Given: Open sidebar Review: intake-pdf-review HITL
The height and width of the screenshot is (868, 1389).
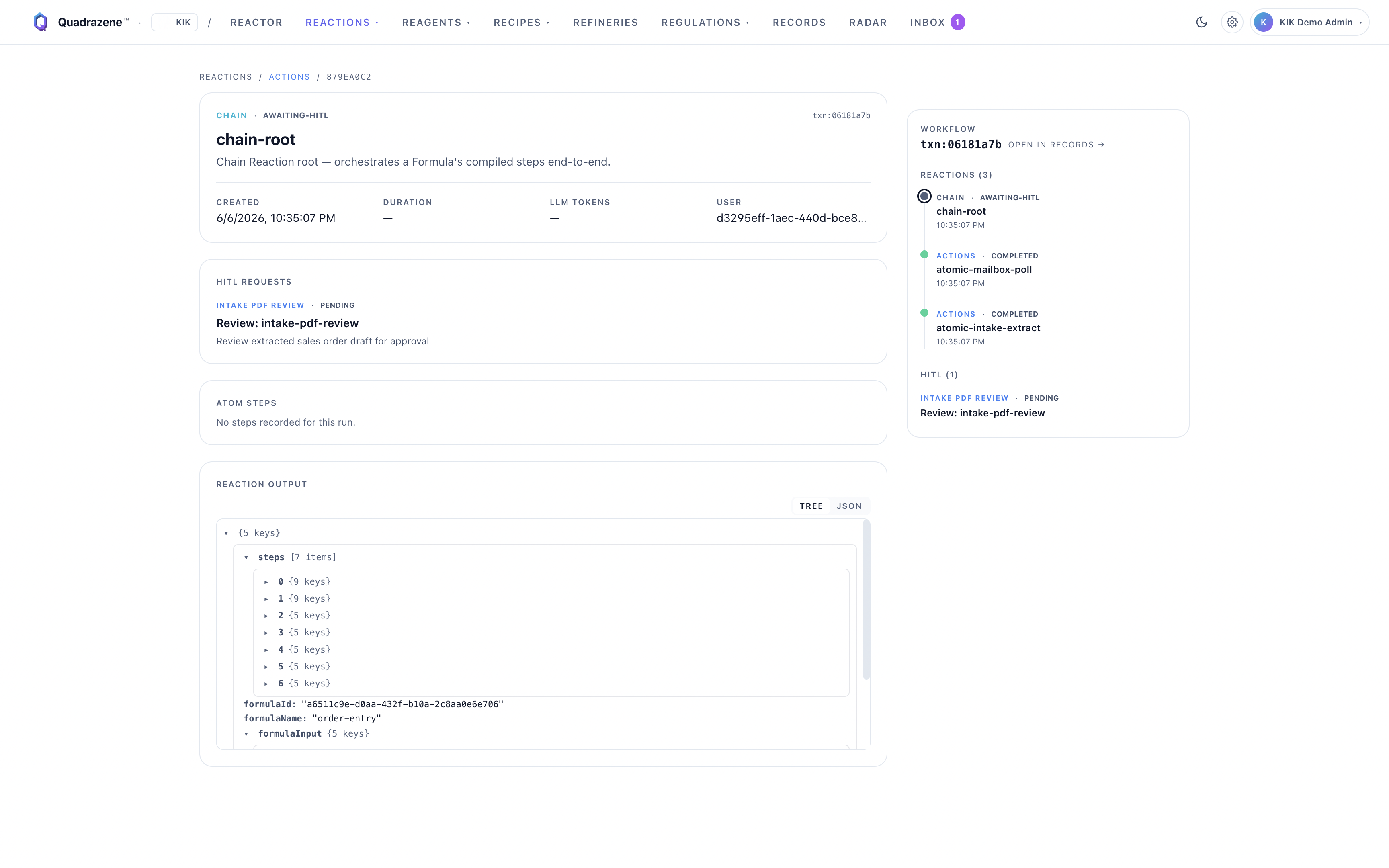Looking at the screenshot, I should (x=982, y=413).
